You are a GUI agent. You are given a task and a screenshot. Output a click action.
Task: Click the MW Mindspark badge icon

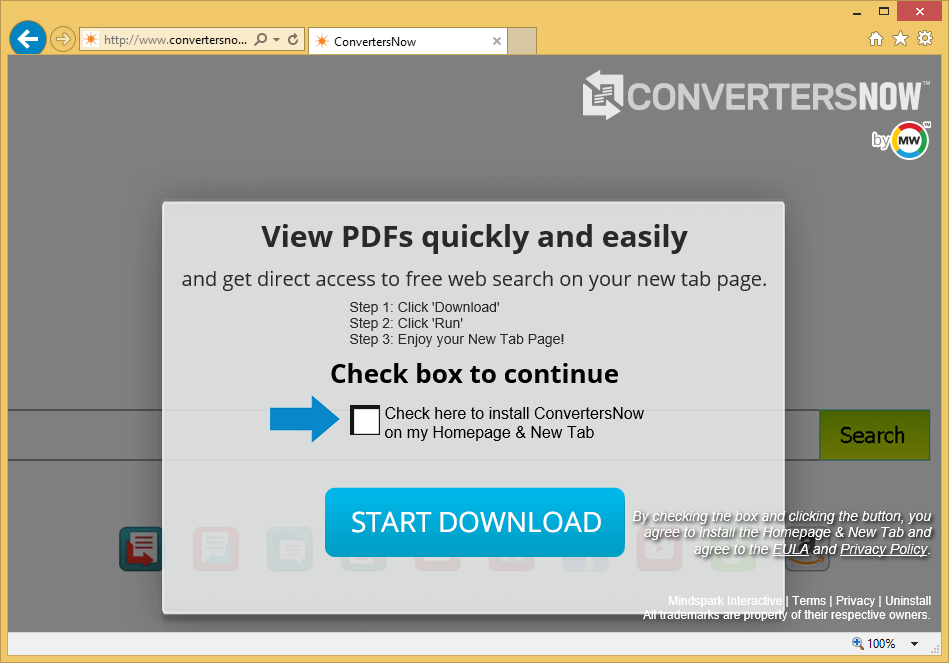point(909,140)
